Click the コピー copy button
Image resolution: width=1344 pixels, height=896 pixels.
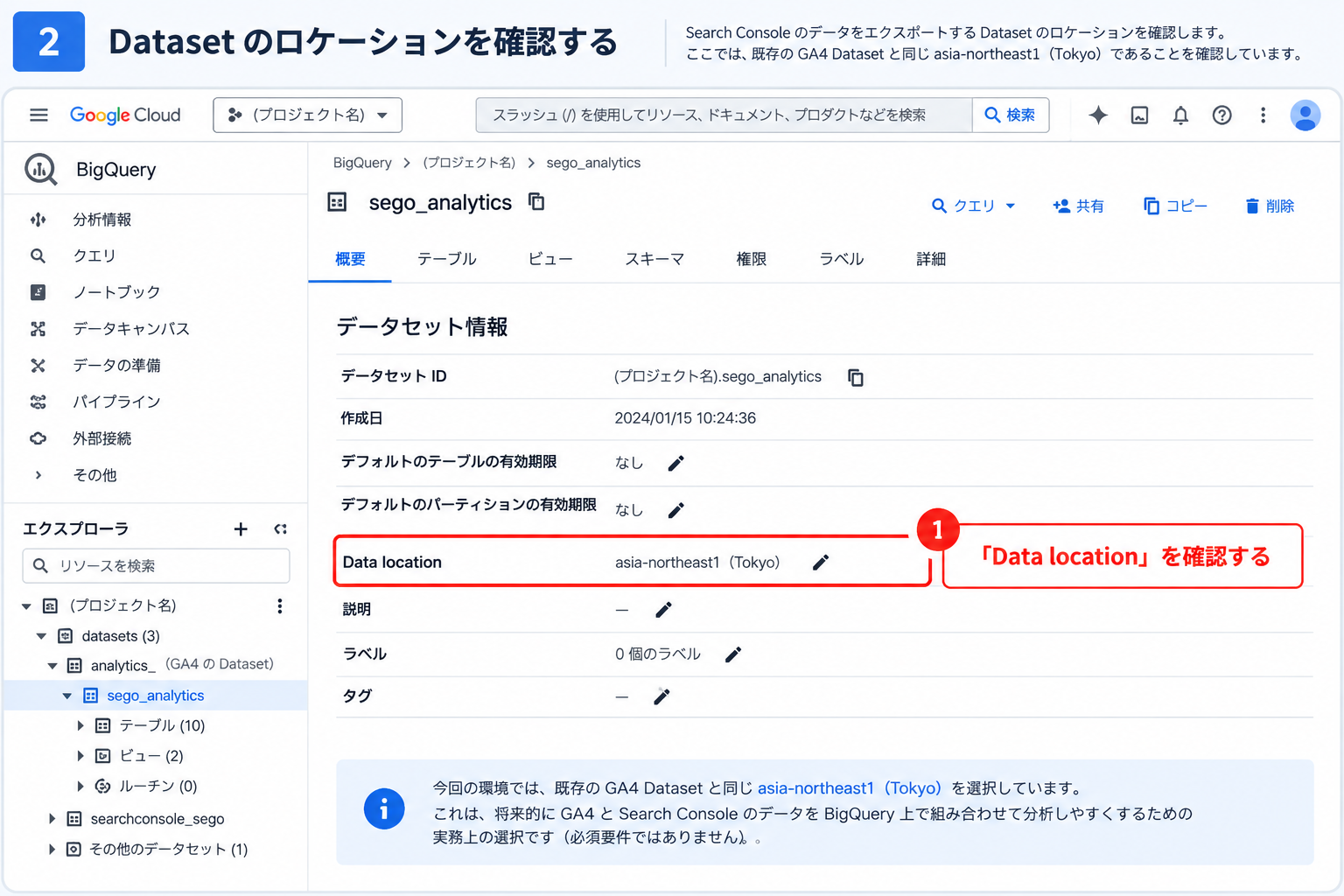point(1175,206)
